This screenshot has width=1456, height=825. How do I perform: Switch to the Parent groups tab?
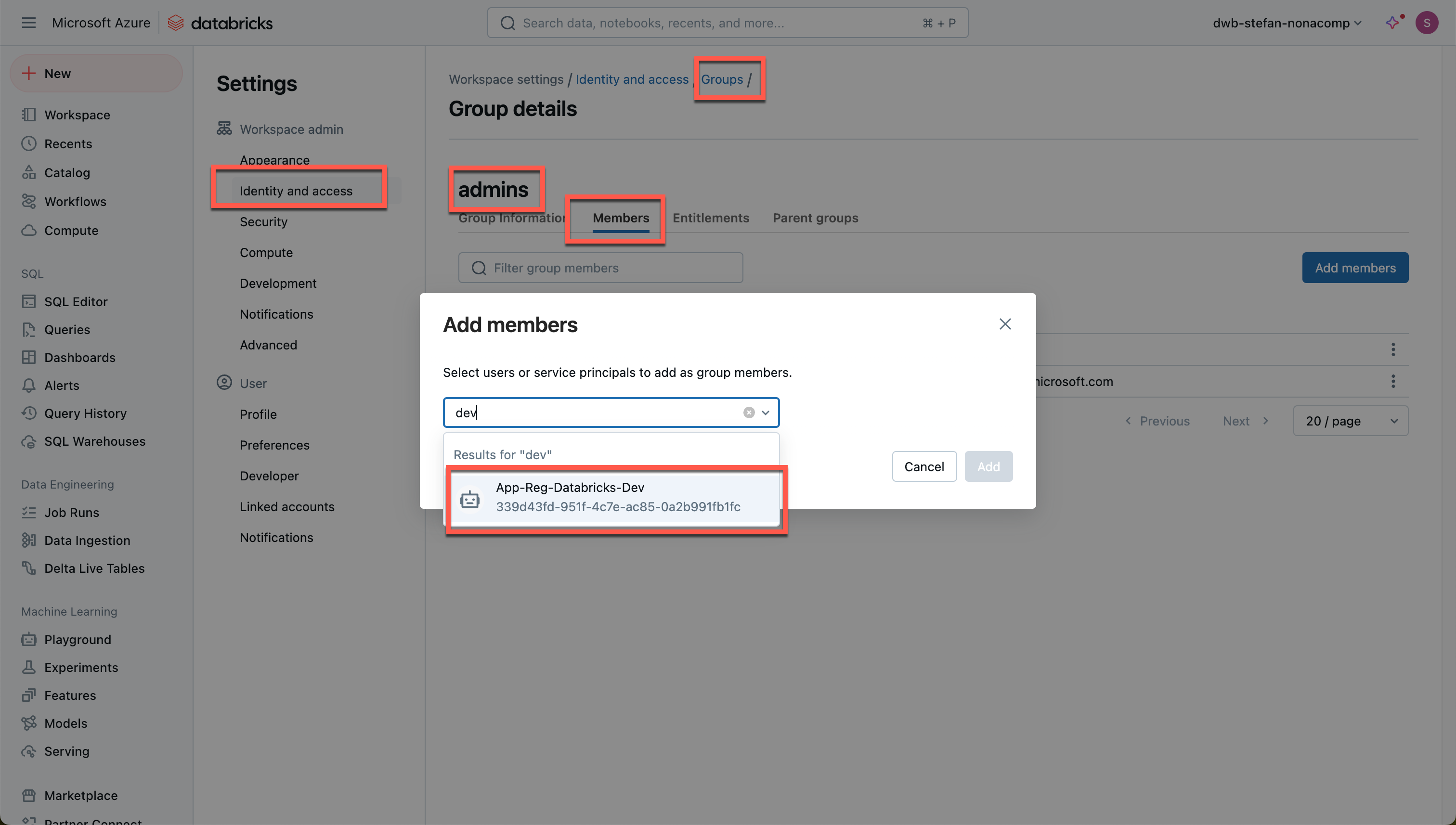coord(815,218)
